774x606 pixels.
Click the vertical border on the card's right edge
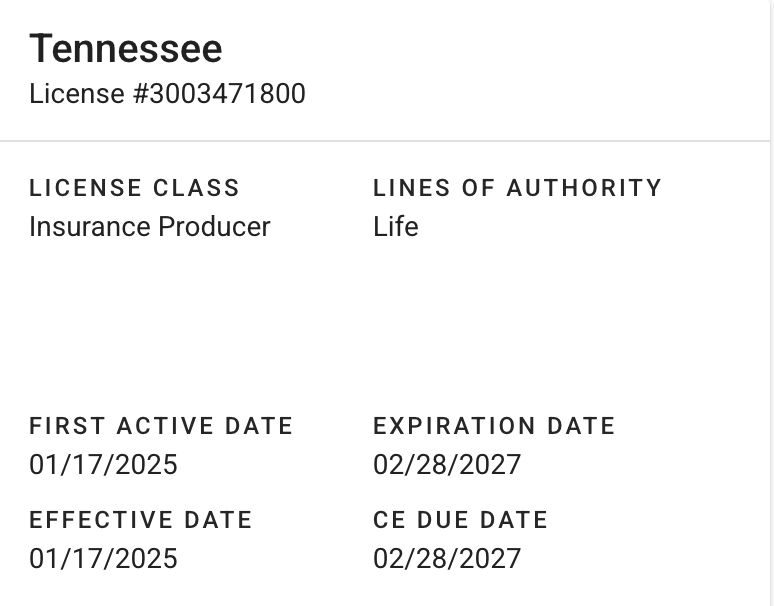pos(770,300)
